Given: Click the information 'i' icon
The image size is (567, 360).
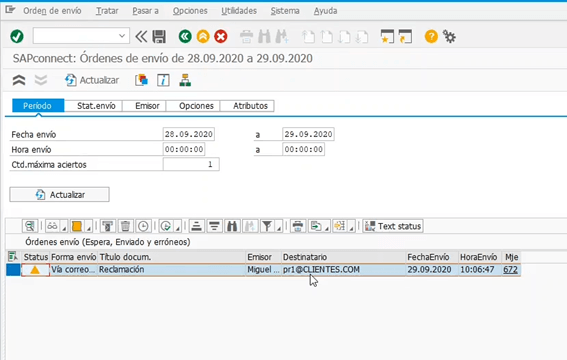Looking at the screenshot, I should (x=163, y=80).
